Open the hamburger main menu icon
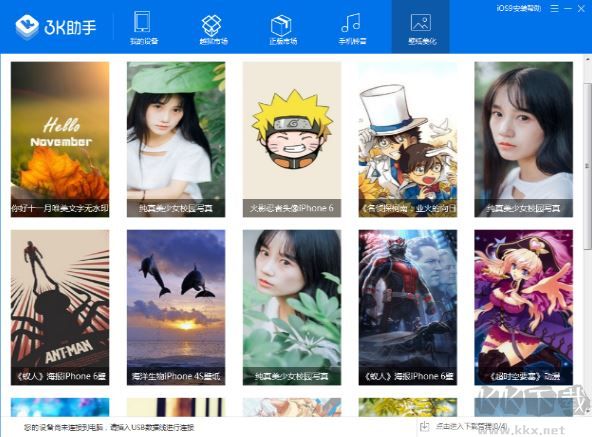The image size is (592, 437). [x=554, y=8]
